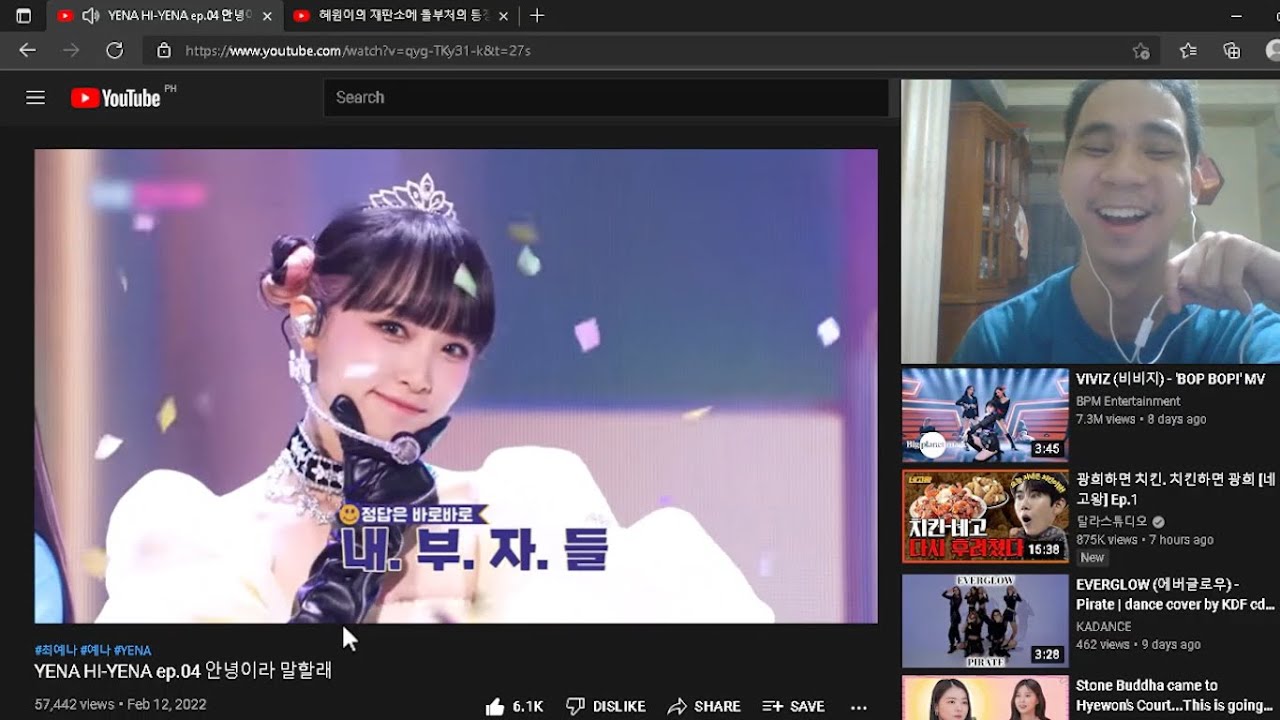Click the save-to-playlist icon
This screenshot has height=720, width=1280.
[772, 707]
